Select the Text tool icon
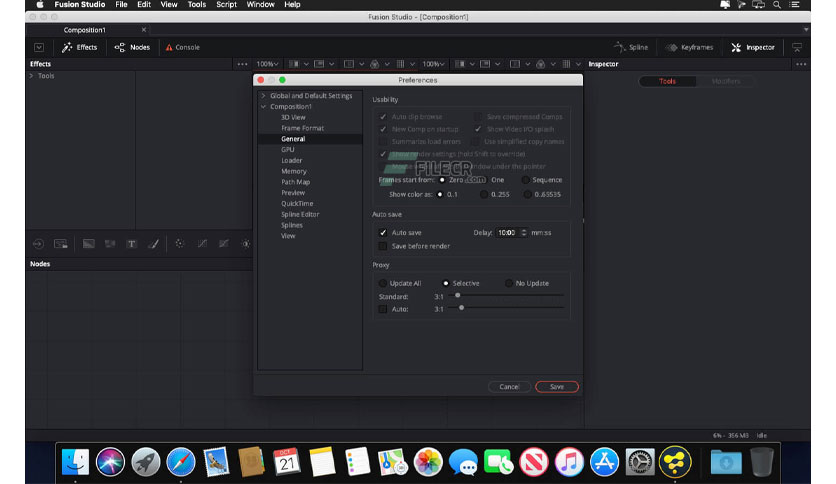Image resolution: width=836 pixels, height=484 pixels. pyautogui.click(x=131, y=244)
